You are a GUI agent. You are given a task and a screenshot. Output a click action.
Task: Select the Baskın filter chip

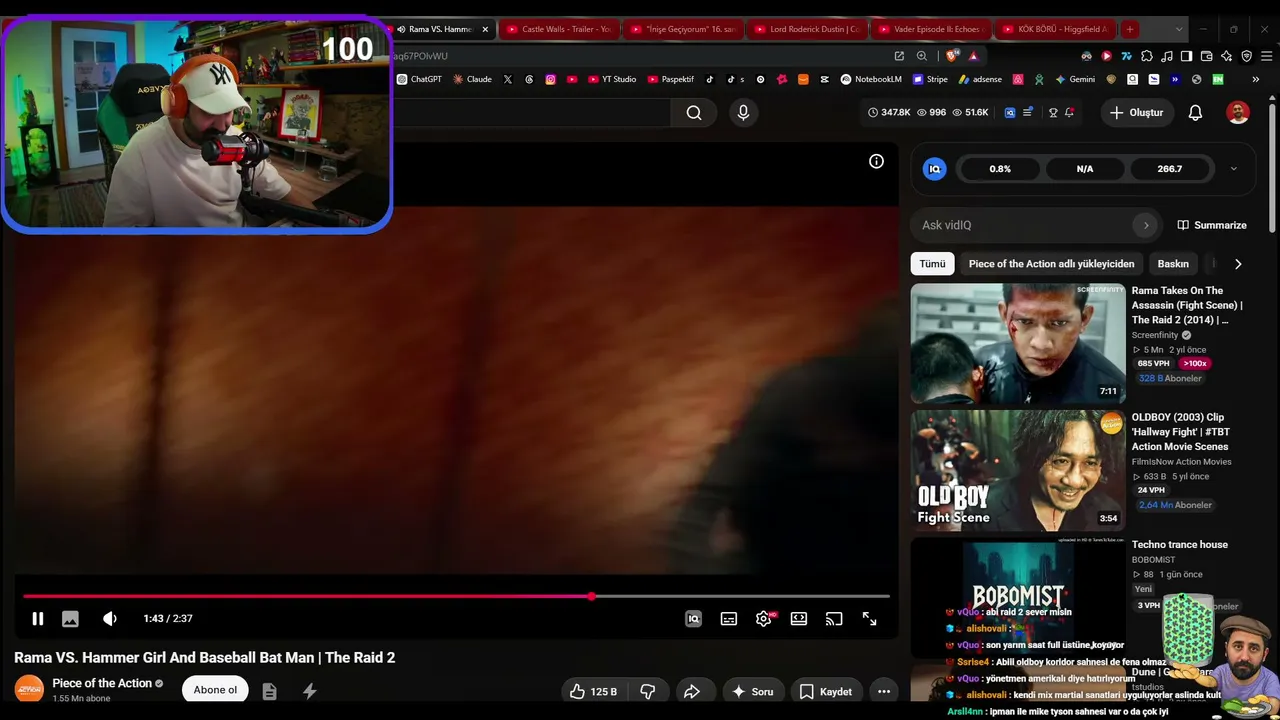(1173, 264)
